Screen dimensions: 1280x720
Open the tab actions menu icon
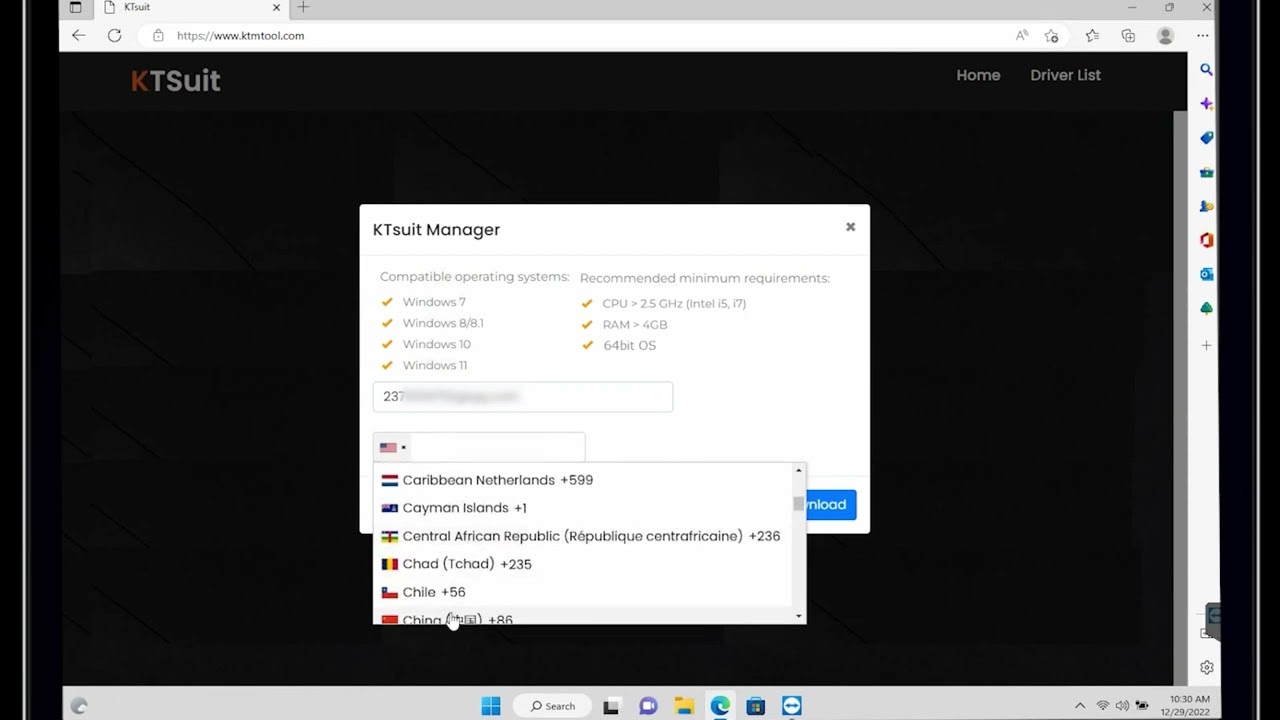pyautogui.click(x=76, y=7)
